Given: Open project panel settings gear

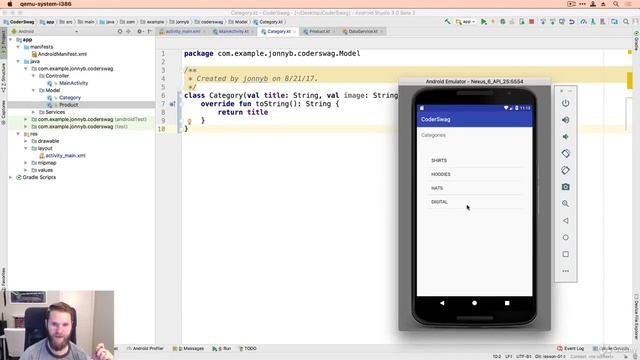Looking at the screenshot, I should coord(140,31).
